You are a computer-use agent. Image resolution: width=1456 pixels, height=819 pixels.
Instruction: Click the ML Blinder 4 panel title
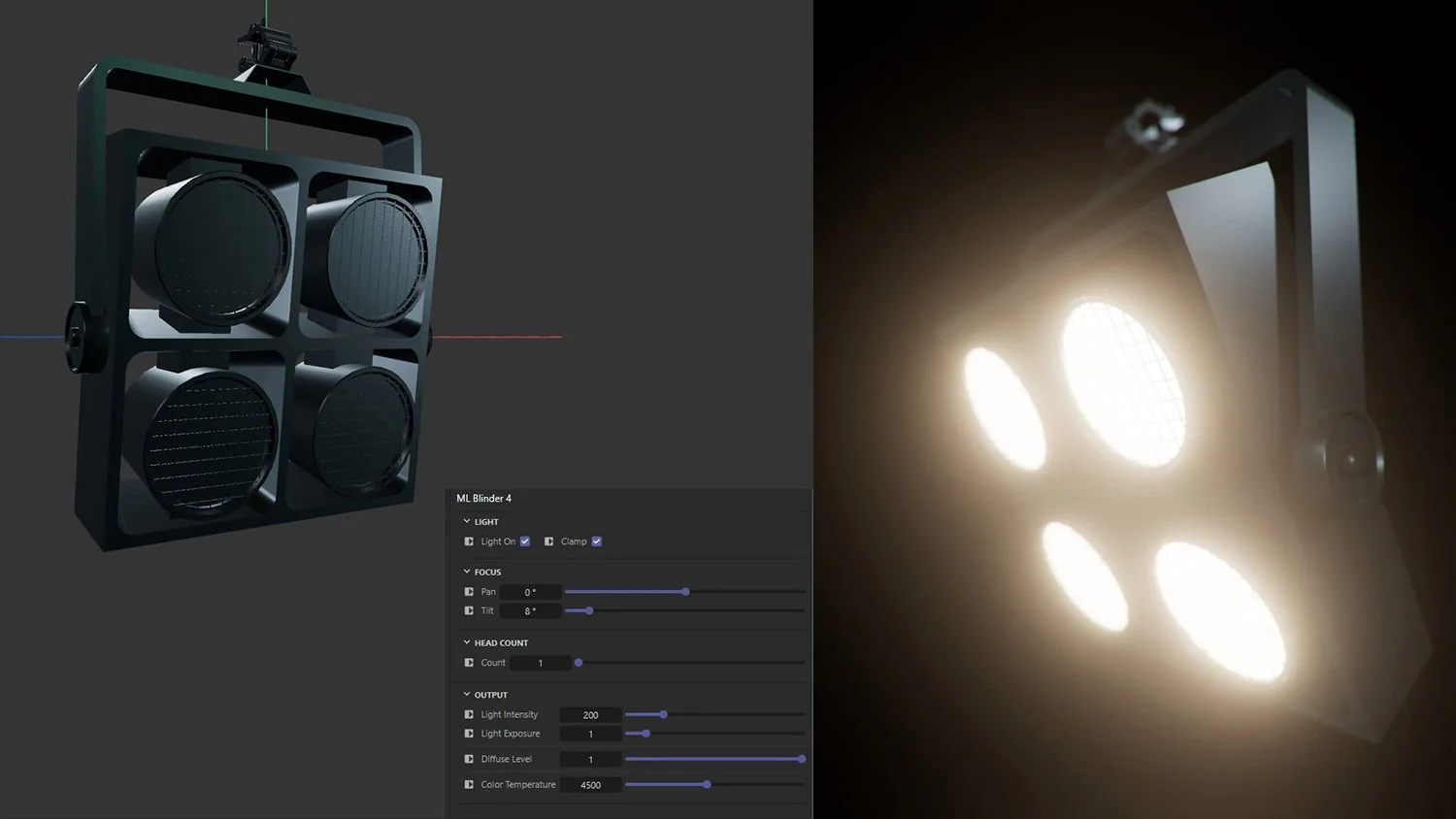pyautogui.click(x=483, y=498)
